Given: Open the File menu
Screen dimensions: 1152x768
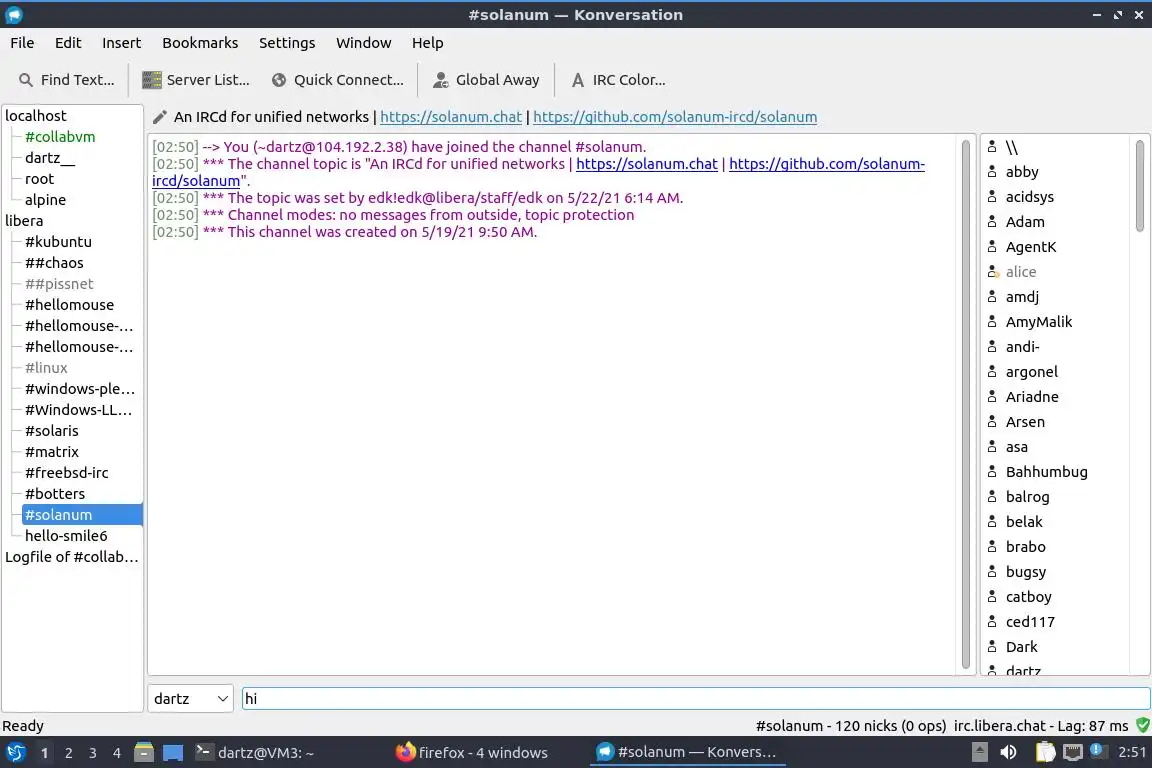Looking at the screenshot, I should click(22, 43).
